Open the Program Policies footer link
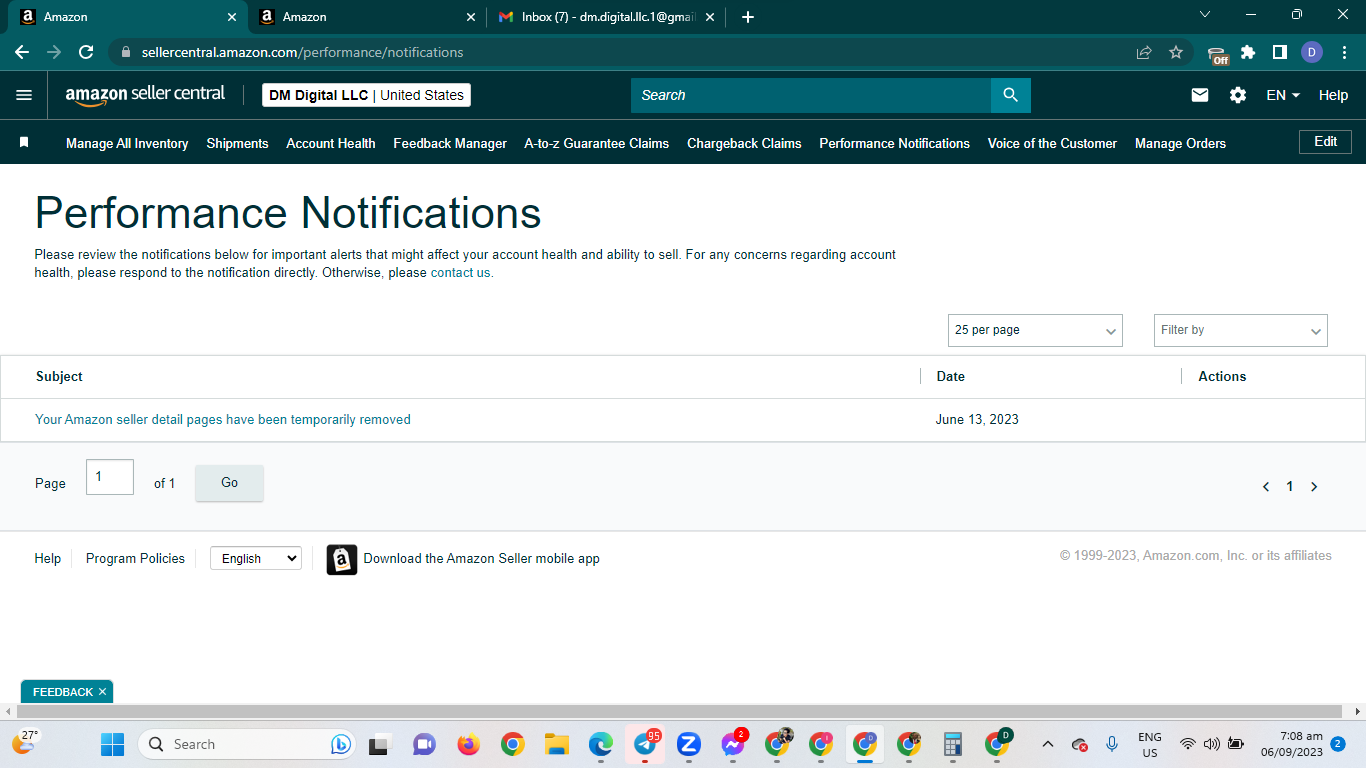The width and height of the screenshot is (1366, 768). pyautogui.click(x=135, y=559)
